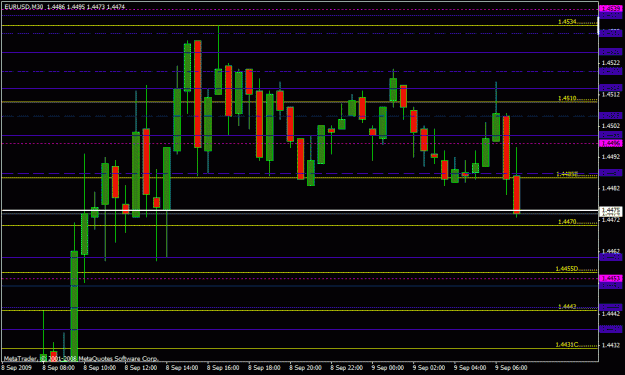
Task: Click the 8 Sep 14:00 time label
Action: [x=182, y=368]
